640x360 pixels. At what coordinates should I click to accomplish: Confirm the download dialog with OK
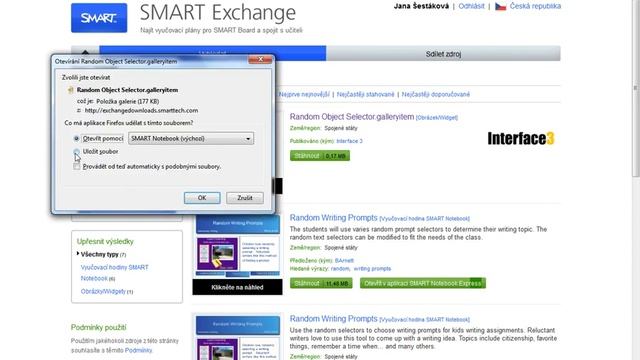tap(202, 198)
